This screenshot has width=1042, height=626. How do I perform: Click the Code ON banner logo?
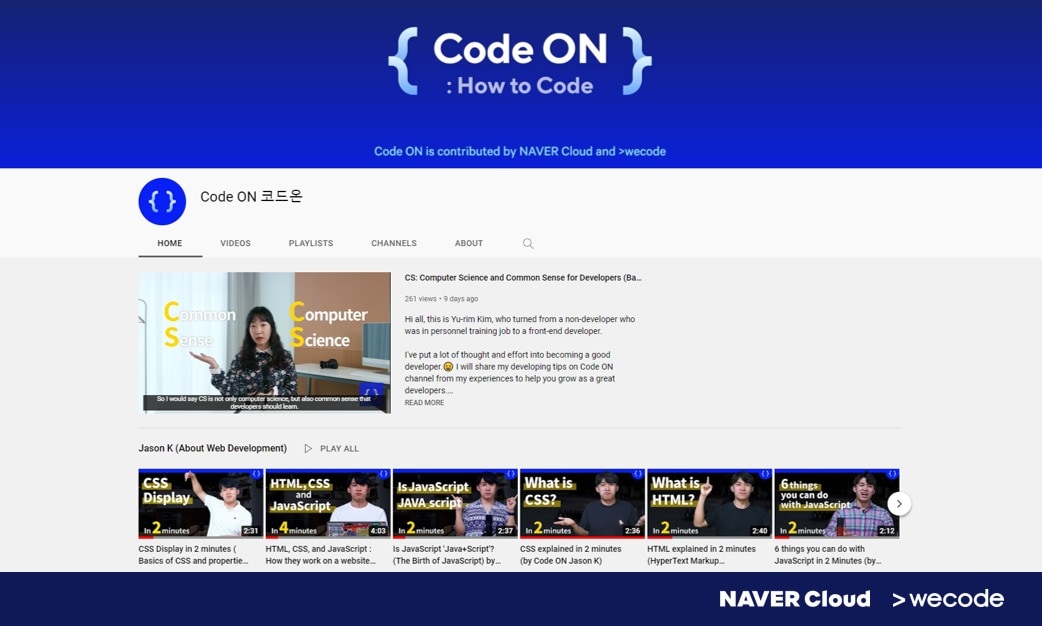520,62
